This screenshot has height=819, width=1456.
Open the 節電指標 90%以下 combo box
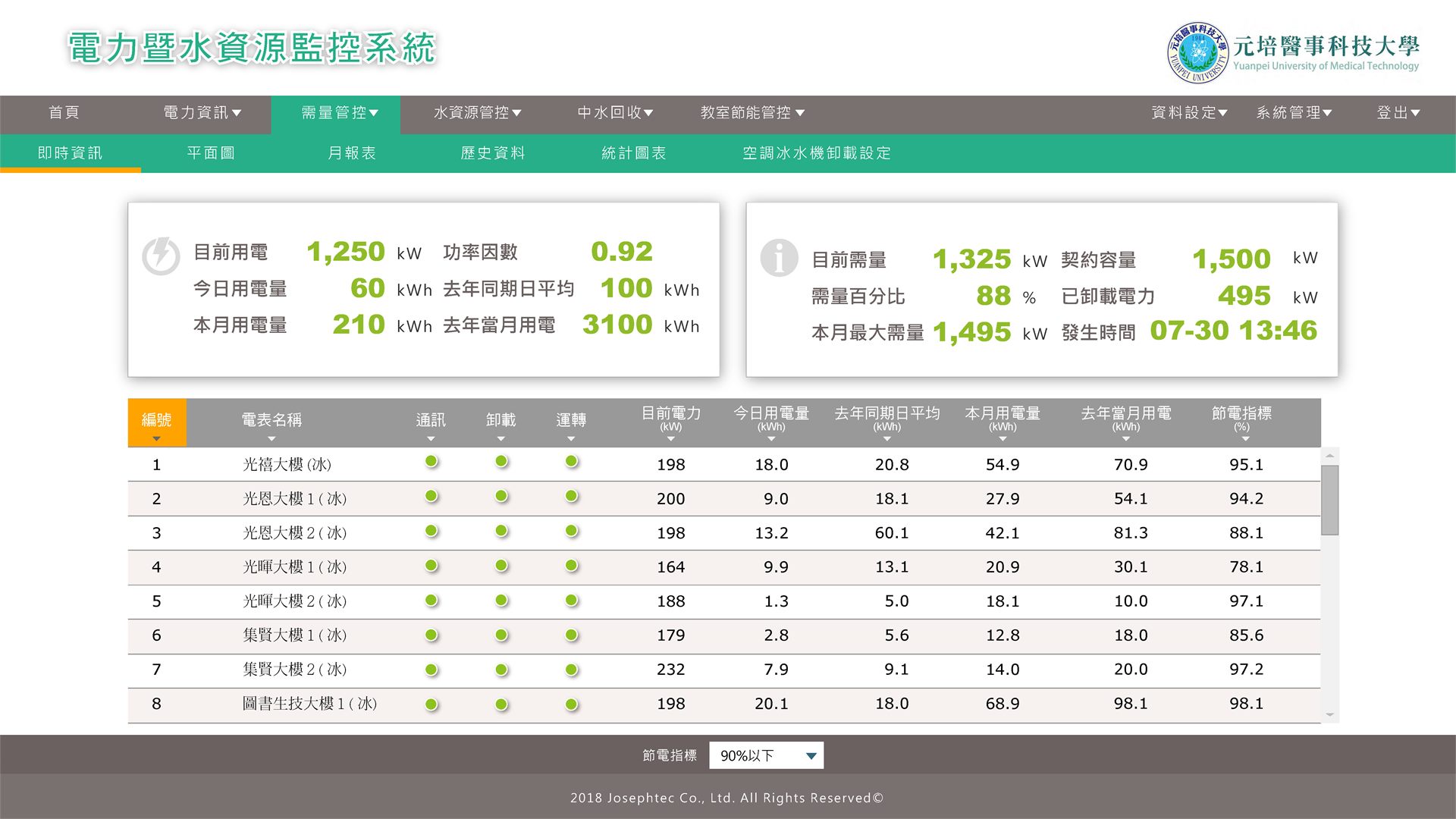coord(766,755)
